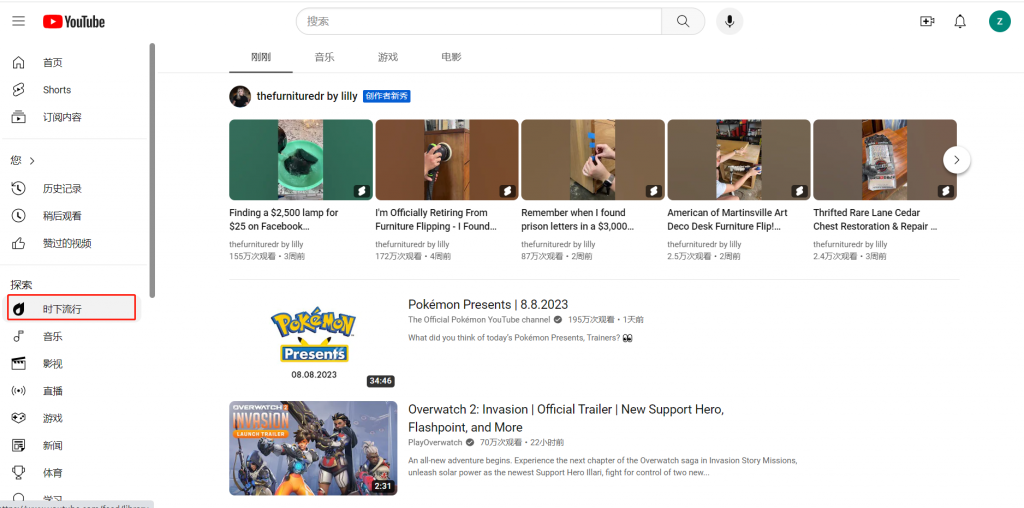
Task: Open notifications bell
Action: pyautogui.click(x=960, y=22)
